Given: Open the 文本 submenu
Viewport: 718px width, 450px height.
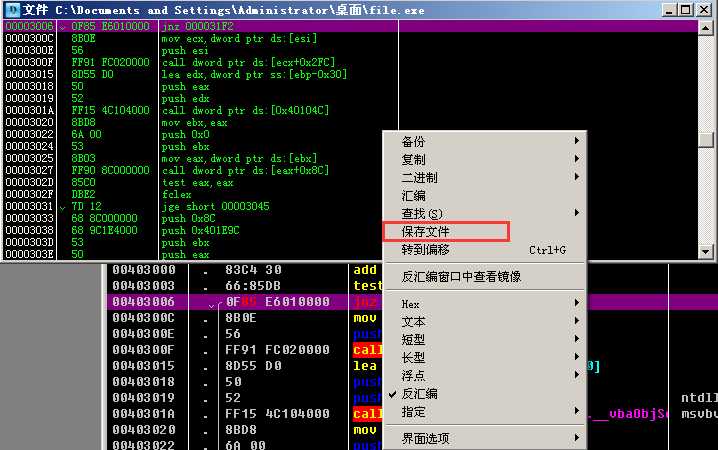Looking at the screenshot, I should (484, 321).
